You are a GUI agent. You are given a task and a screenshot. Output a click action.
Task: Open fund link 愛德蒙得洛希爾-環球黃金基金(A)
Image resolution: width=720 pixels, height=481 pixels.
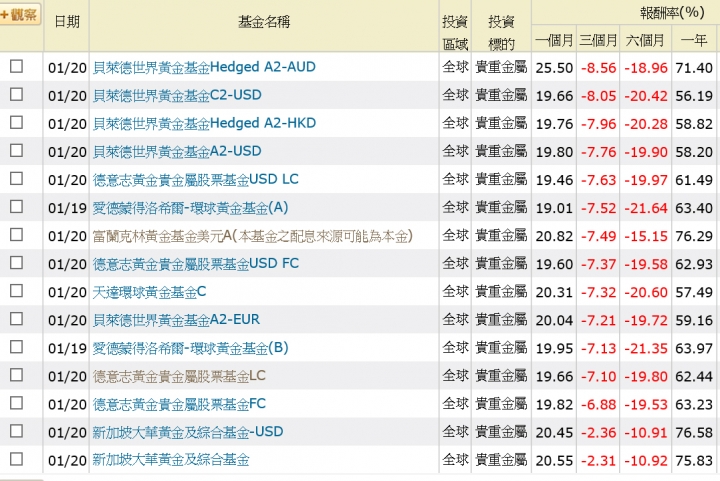pyautogui.click(x=191, y=208)
